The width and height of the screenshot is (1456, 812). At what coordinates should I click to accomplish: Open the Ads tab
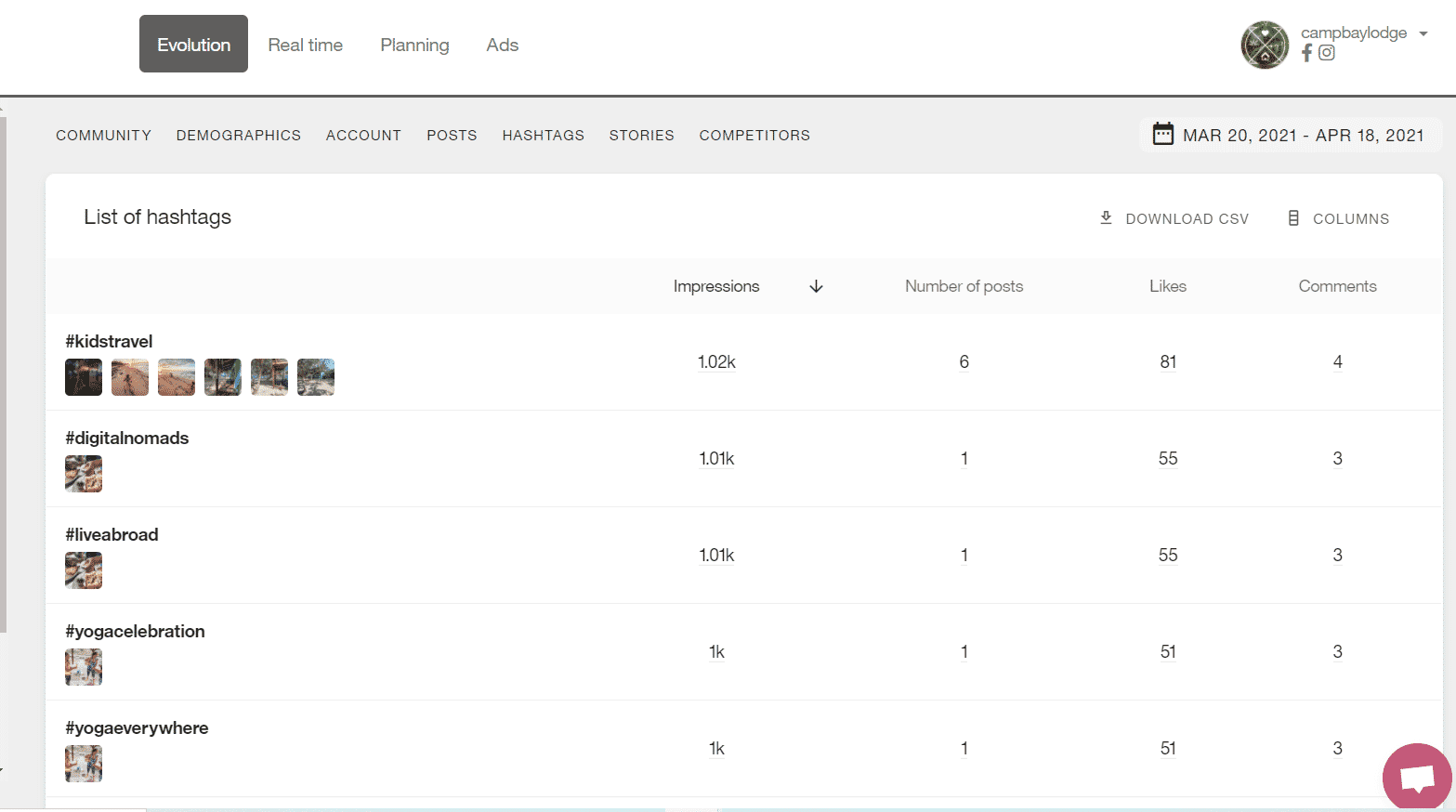pos(502,45)
